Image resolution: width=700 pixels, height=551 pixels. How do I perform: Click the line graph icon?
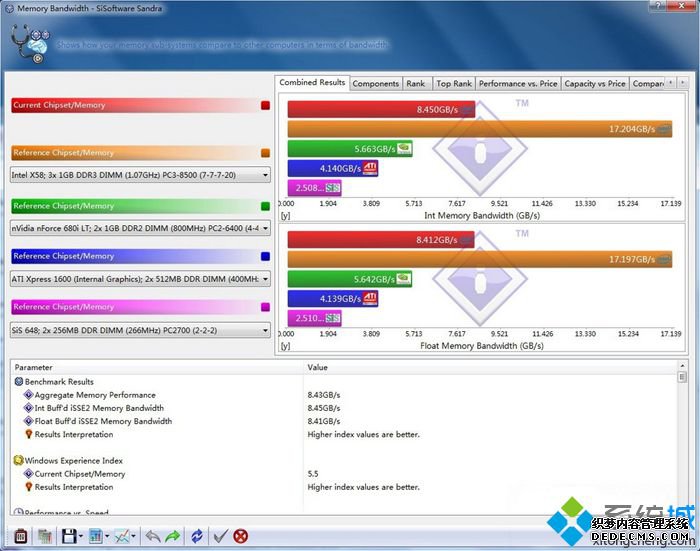point(122,536)
